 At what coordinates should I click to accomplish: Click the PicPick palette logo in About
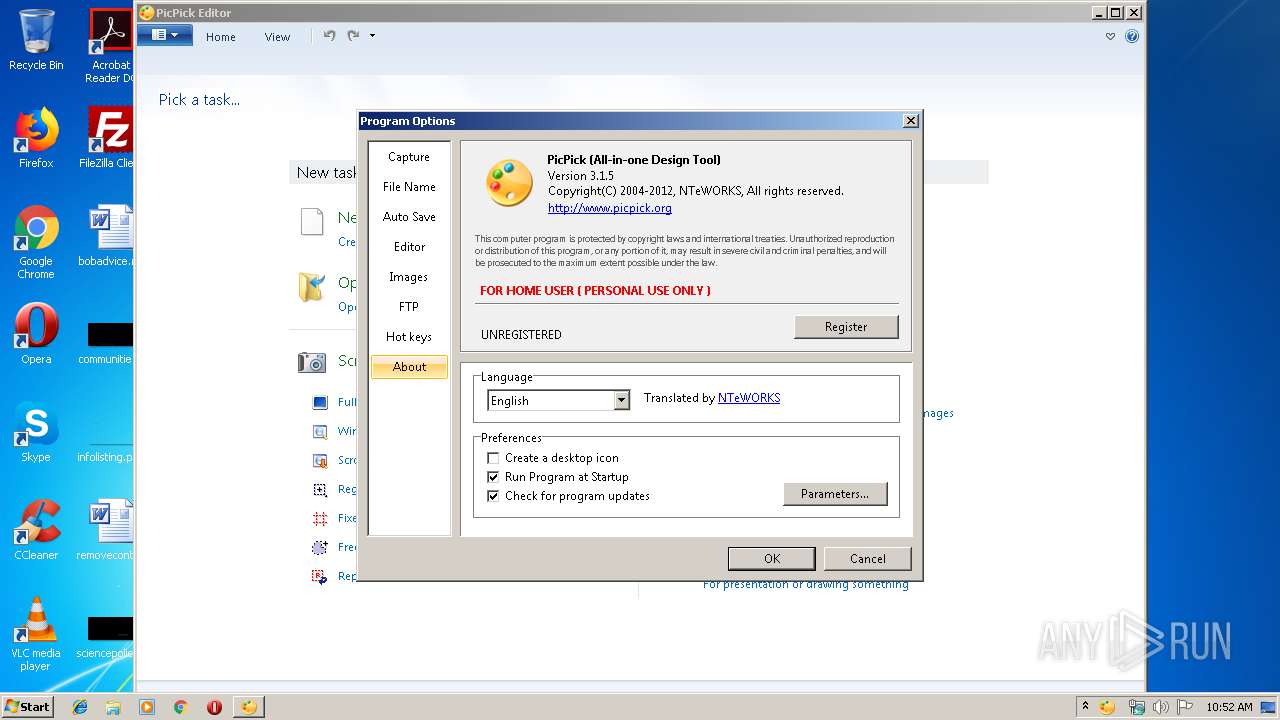coord(509,183)
